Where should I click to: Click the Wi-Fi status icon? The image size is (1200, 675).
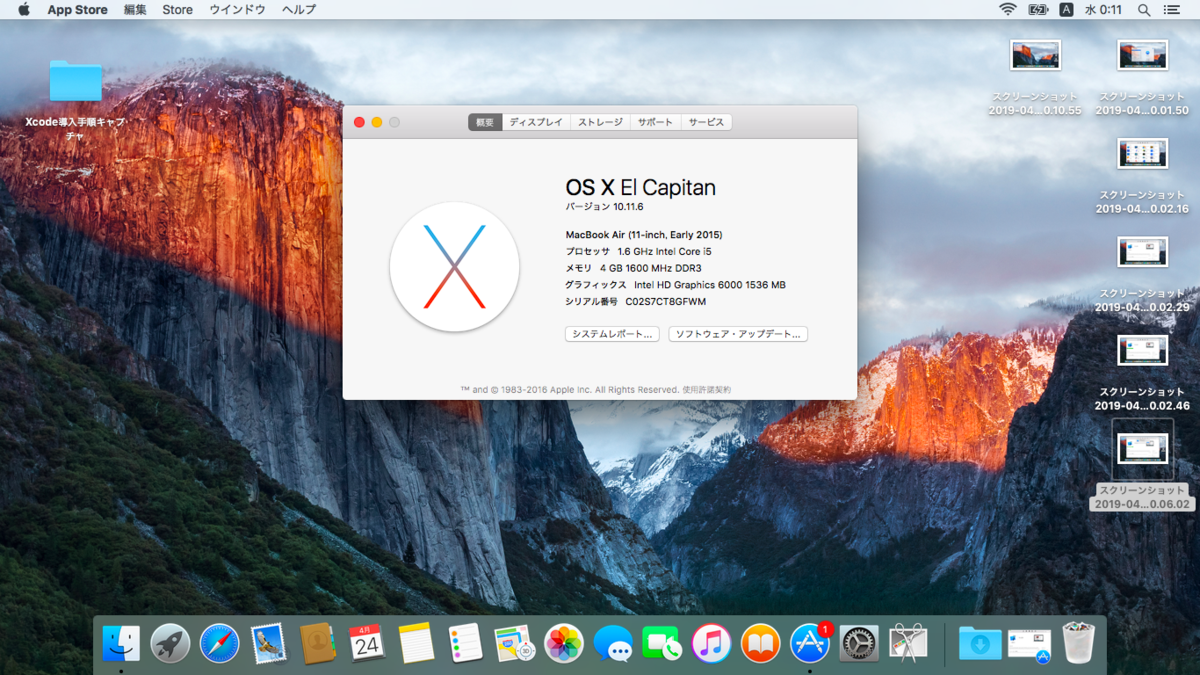(x=1007, y=9)
